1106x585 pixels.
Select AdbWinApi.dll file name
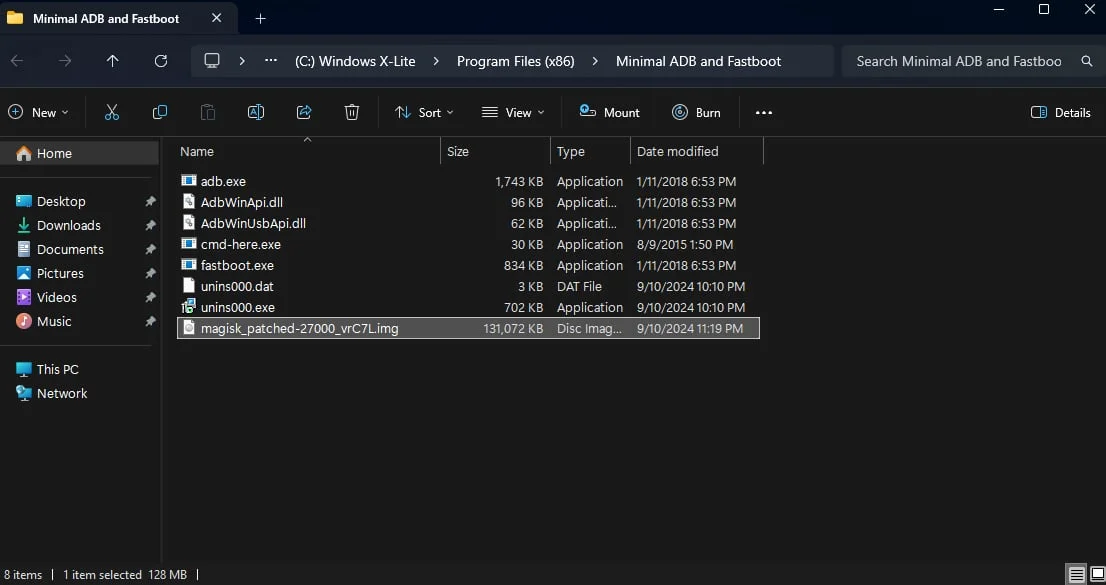tap(241, 203)
